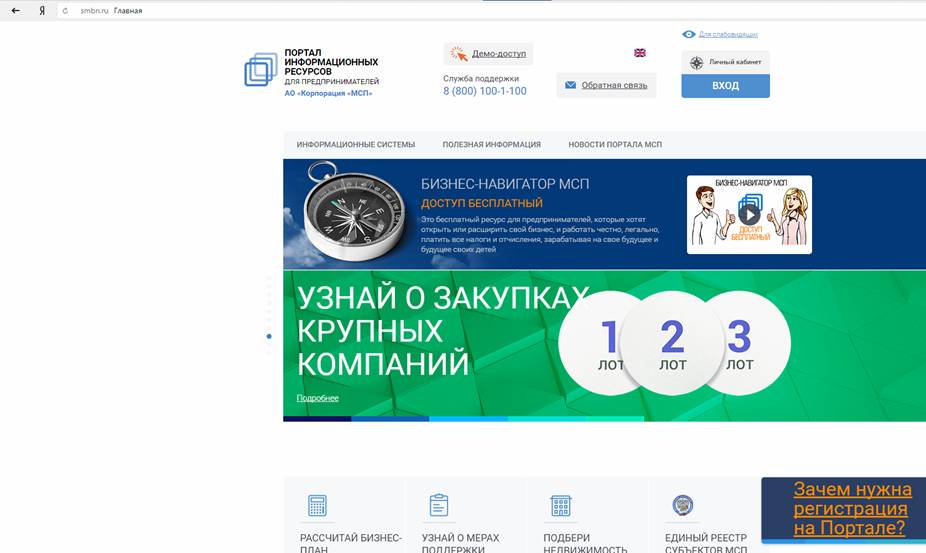Open the Обратная связь link
The width and height of the screenshot is (926, 553).
(614, 85)
